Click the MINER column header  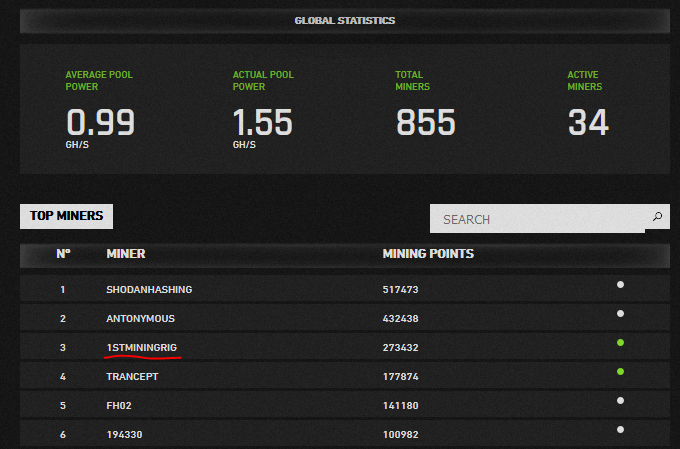126,254
